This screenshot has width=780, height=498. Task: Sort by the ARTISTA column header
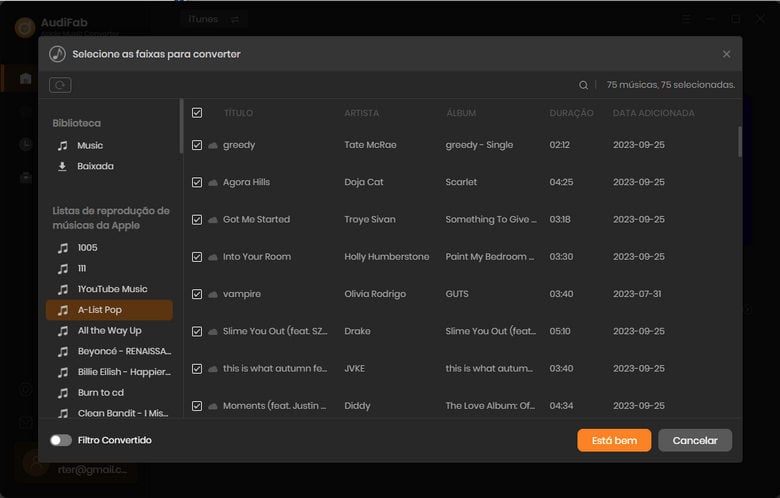[362, 113]
